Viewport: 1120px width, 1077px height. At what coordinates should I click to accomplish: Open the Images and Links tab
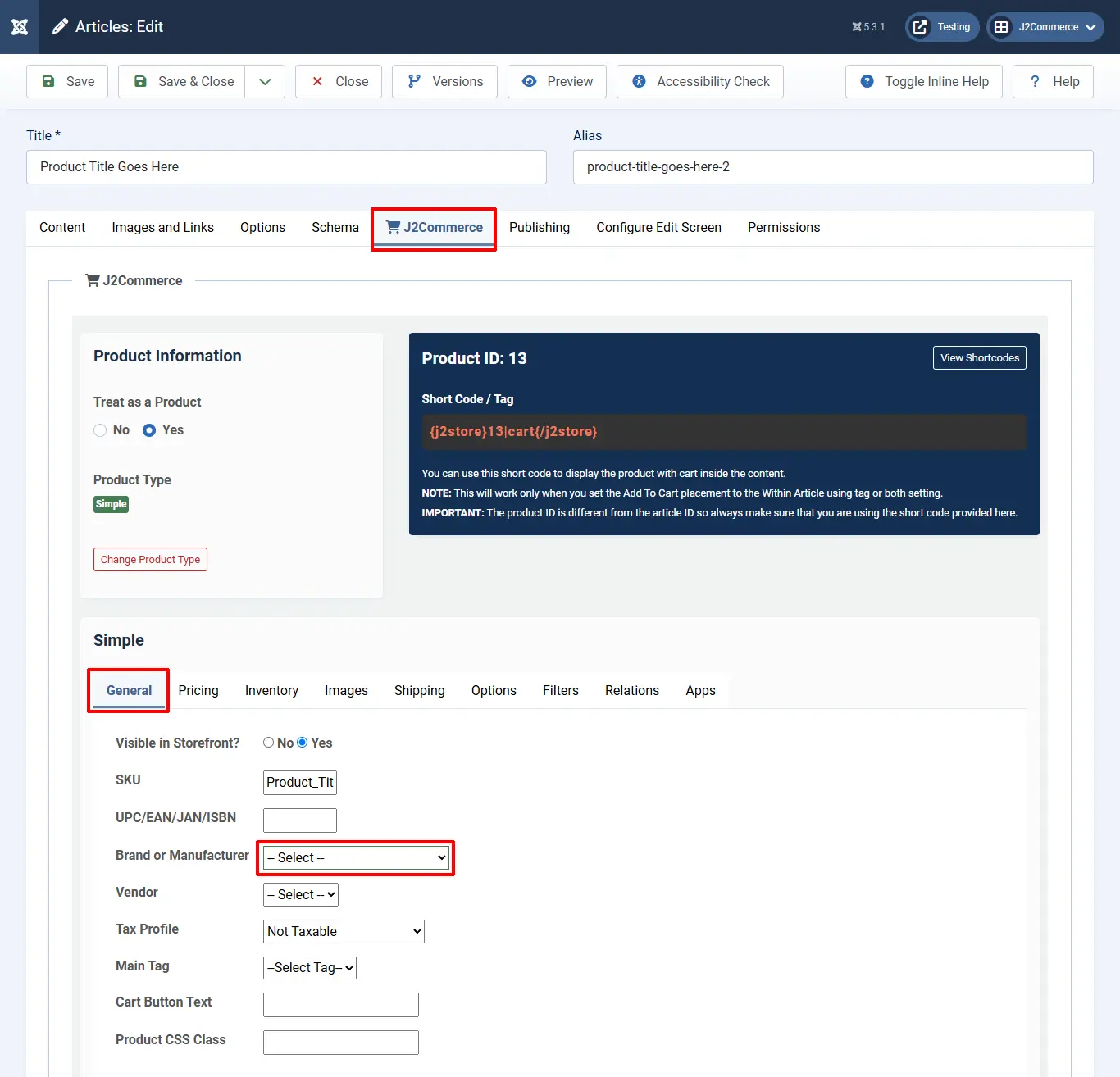[x=162, y=228]
